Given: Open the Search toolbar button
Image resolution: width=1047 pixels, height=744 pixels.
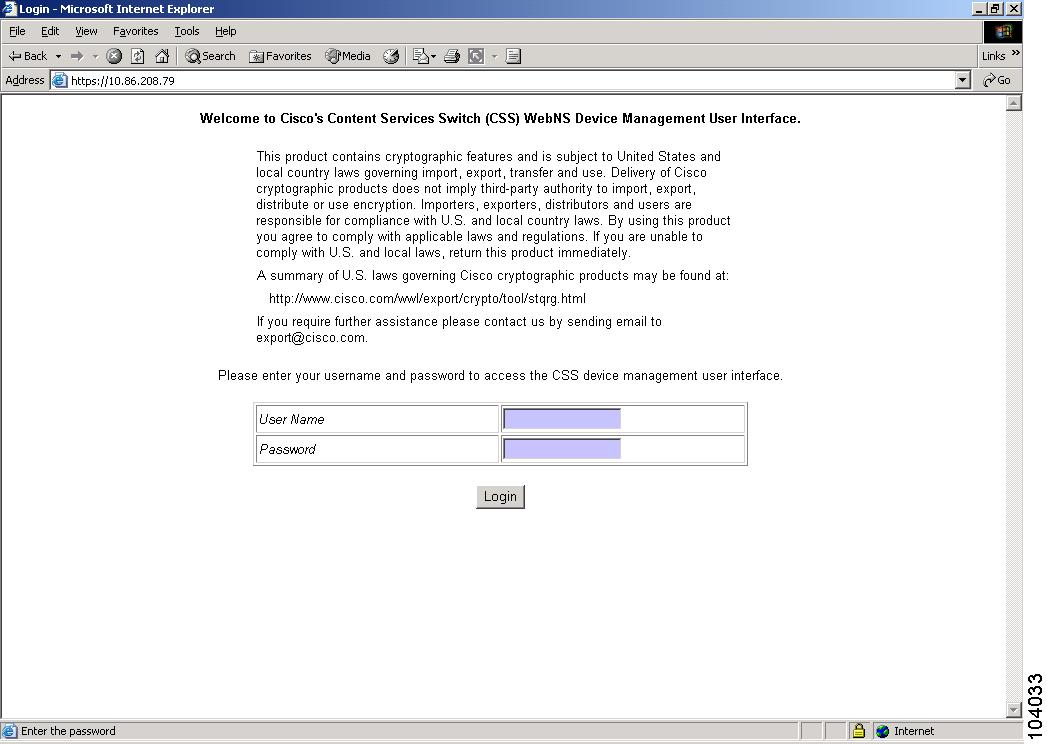Looking at the screenshot, I should point(210,56).
